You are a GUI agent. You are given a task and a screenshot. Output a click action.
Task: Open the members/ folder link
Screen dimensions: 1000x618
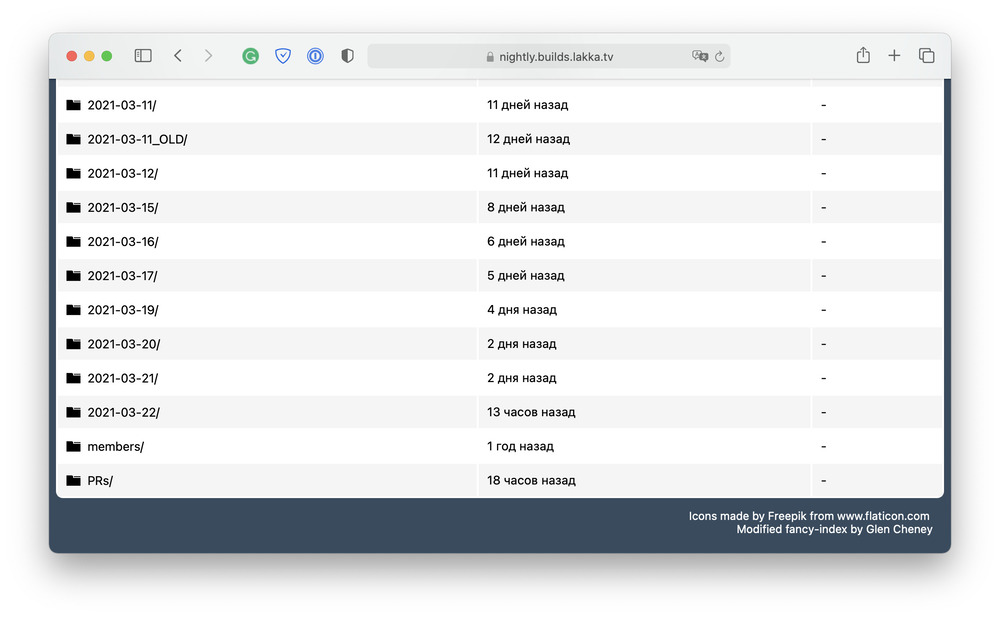(x=115, y=446)
